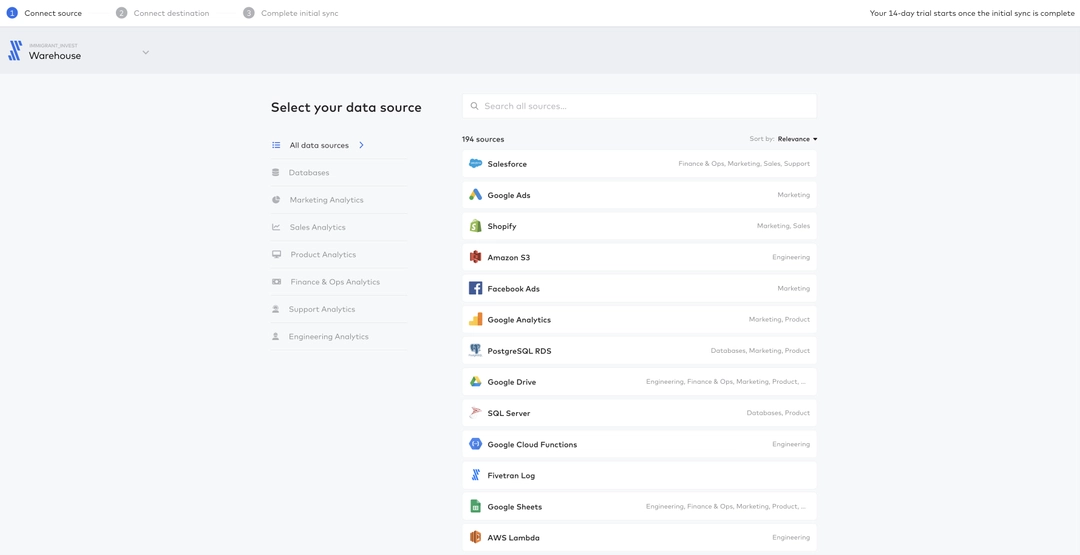Viewport: 1080px width, 555px height.
Task: Click step 3 Complete initial sync
Action: coord(291,13)
